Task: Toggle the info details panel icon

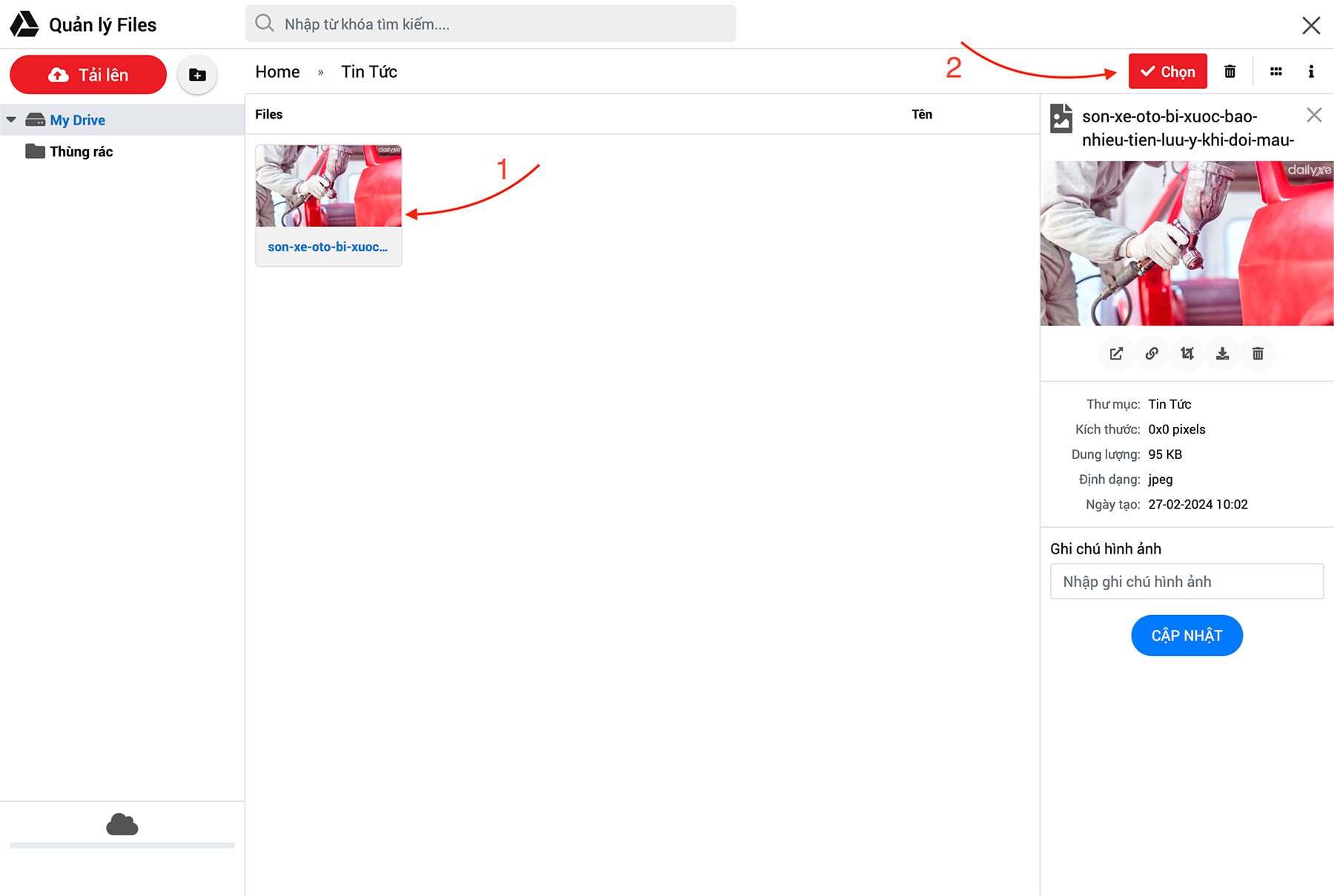Action: (1310, 72)
